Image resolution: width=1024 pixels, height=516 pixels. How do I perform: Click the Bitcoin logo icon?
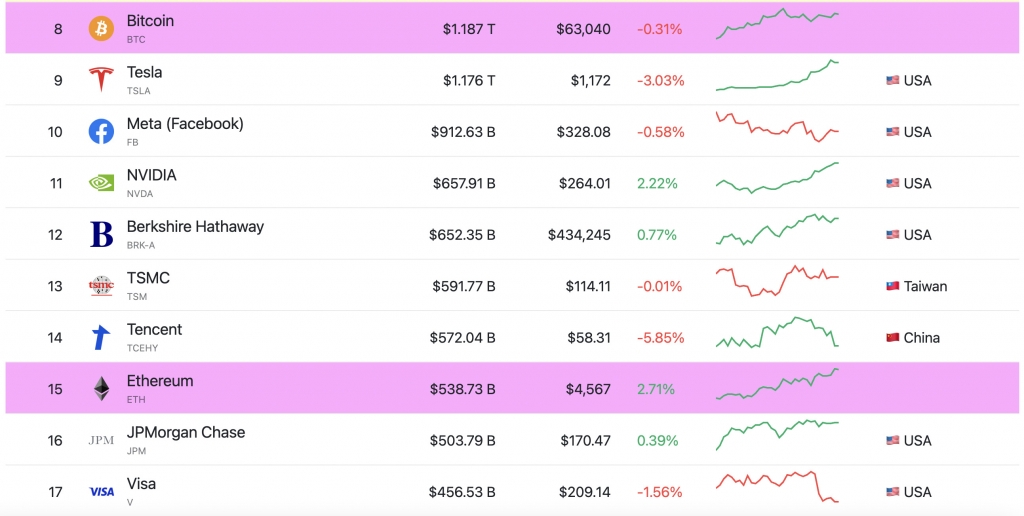coord(101,29)
